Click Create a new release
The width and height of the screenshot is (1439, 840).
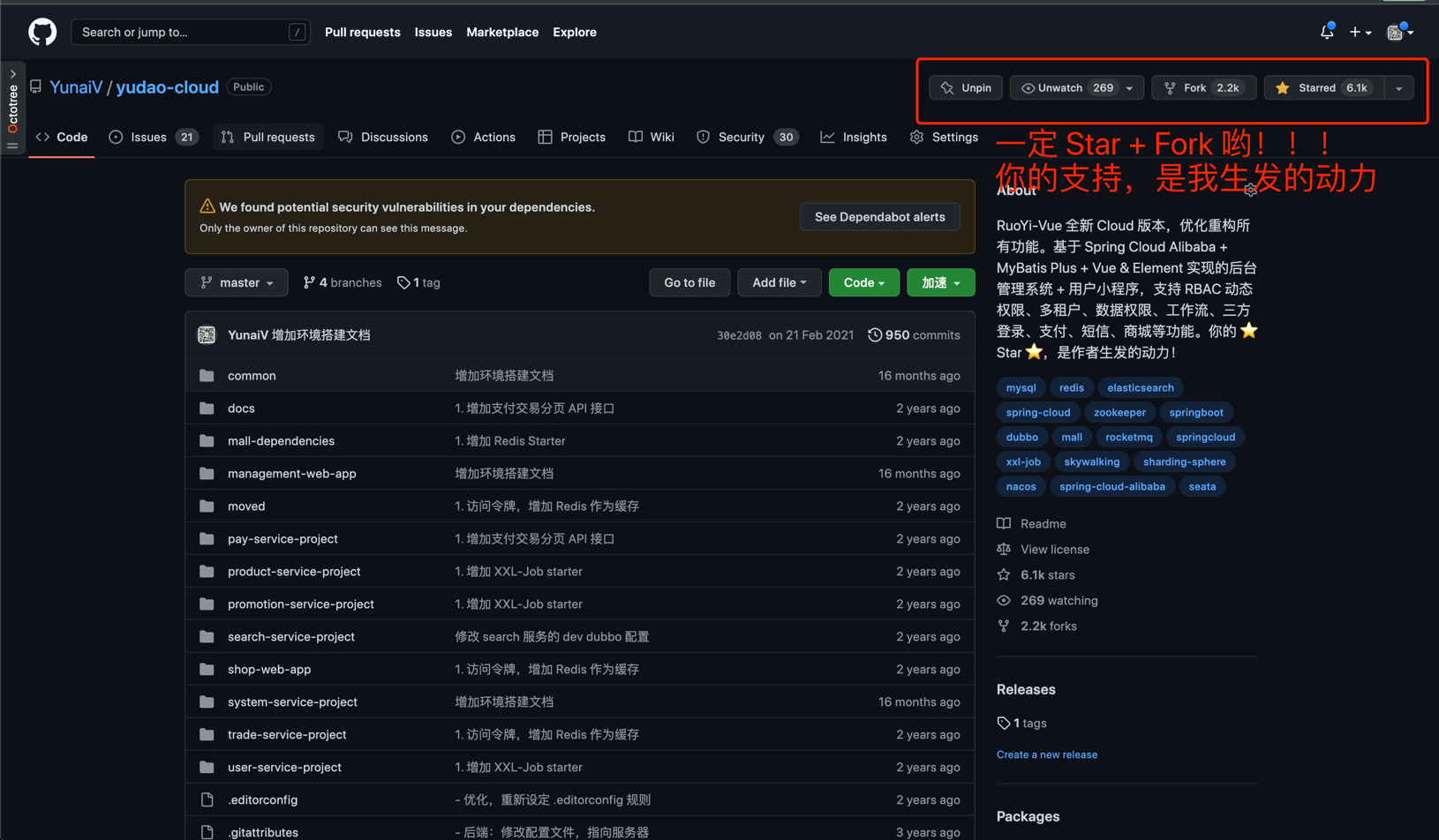click(1047, 754)
